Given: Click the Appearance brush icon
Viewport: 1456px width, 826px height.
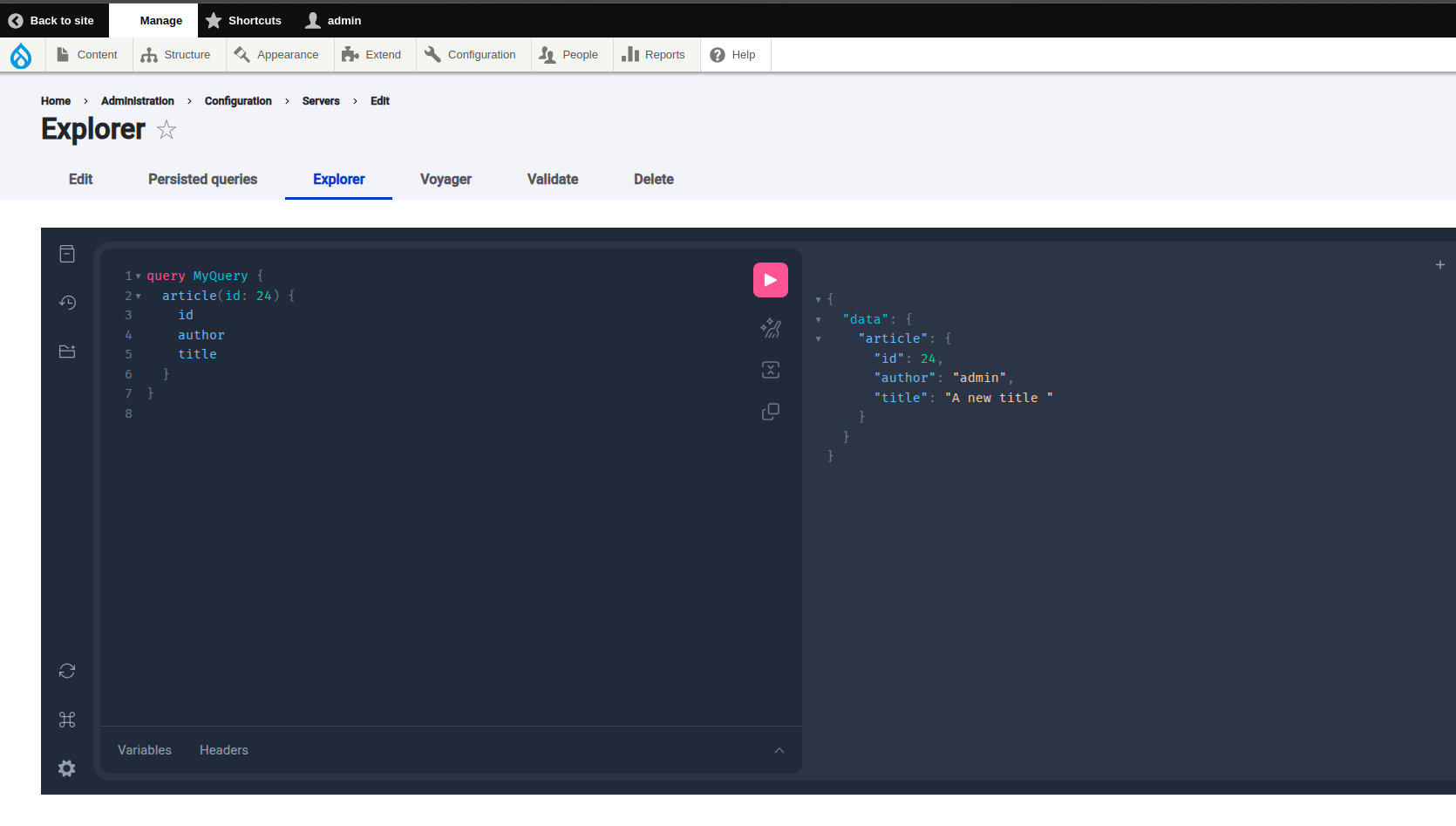Looking at the screenshot, I should [x=242, y=54].
